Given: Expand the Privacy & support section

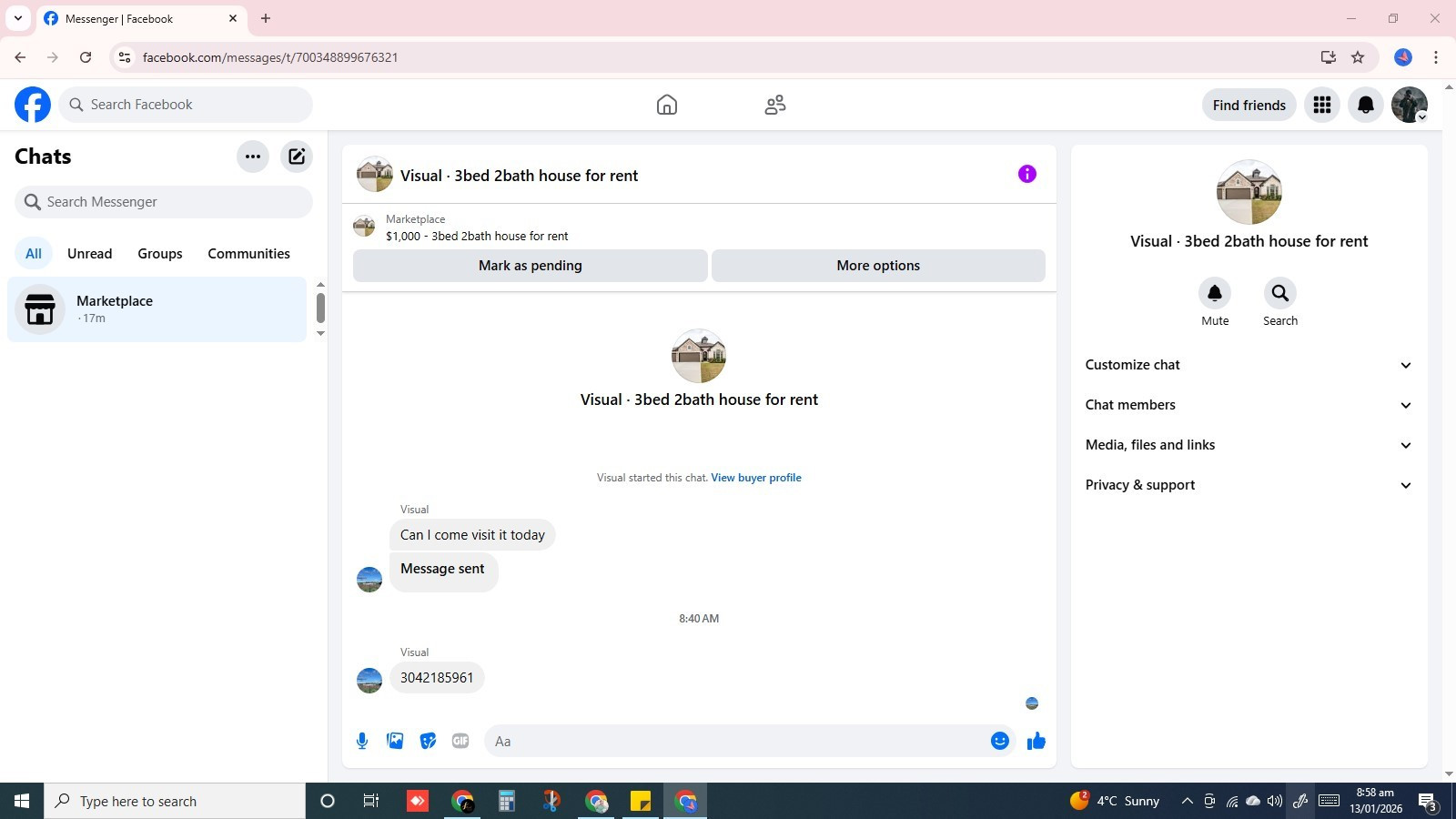Looking at the screenshot, I should point(1249,485).
